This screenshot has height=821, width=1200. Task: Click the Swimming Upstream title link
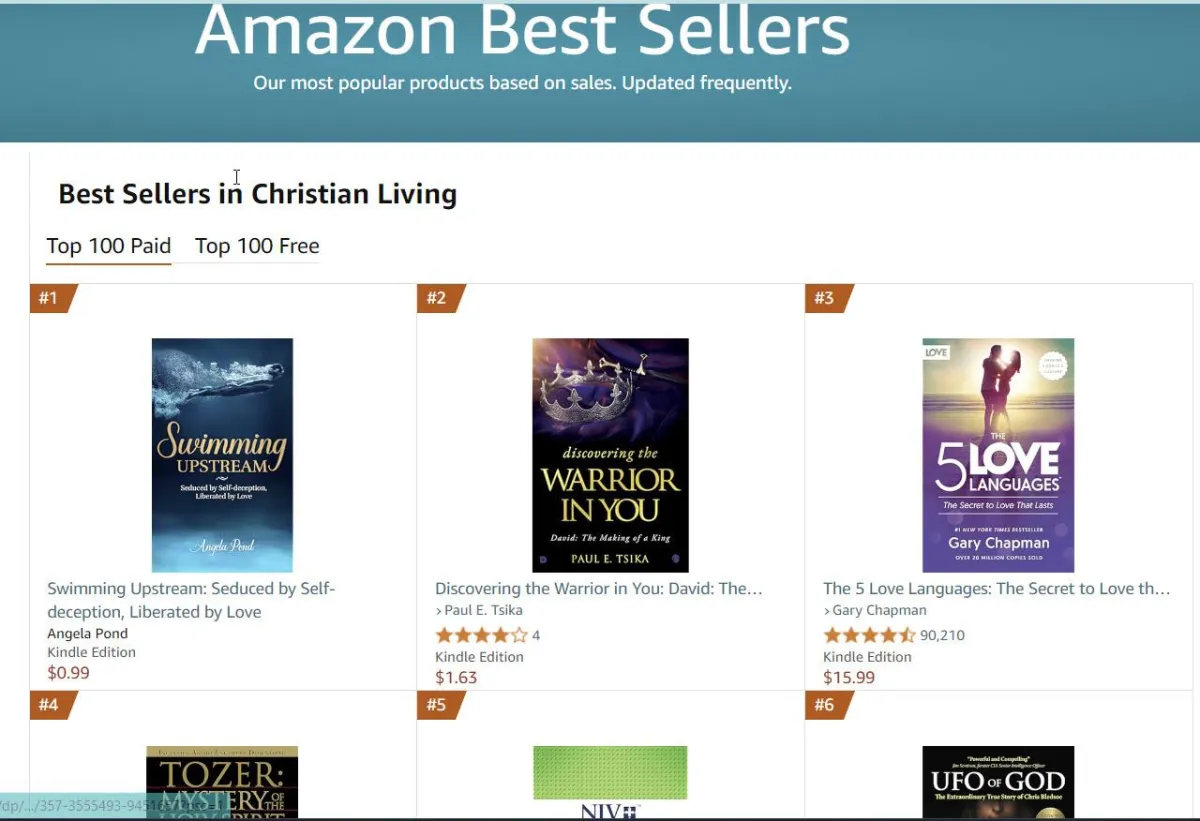coord(191,600)
